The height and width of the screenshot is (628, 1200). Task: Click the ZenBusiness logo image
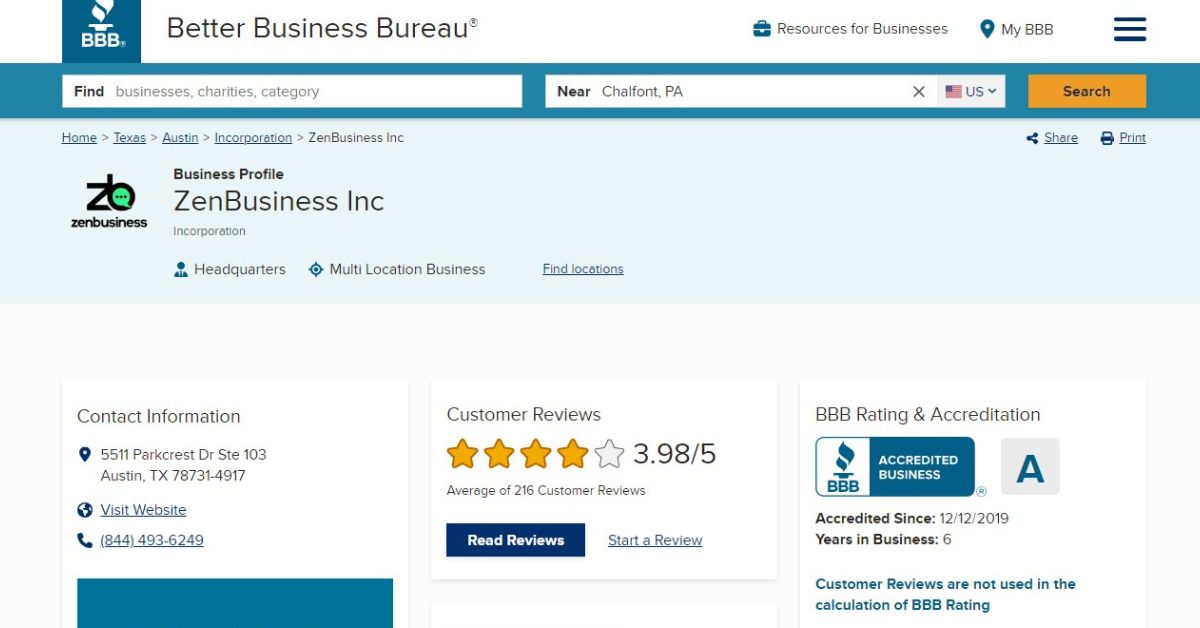tap(109, 201)
